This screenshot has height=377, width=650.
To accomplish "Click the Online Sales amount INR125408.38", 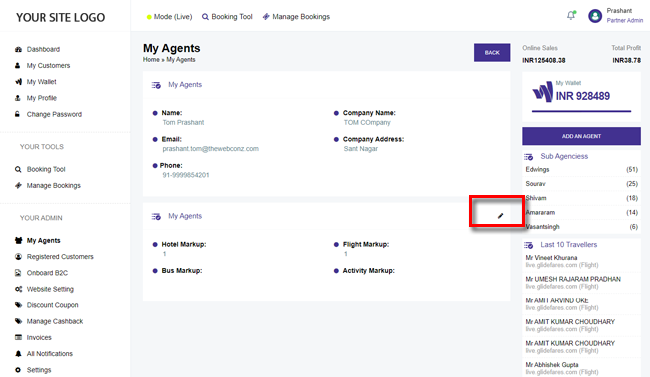I will coord(543,61).
